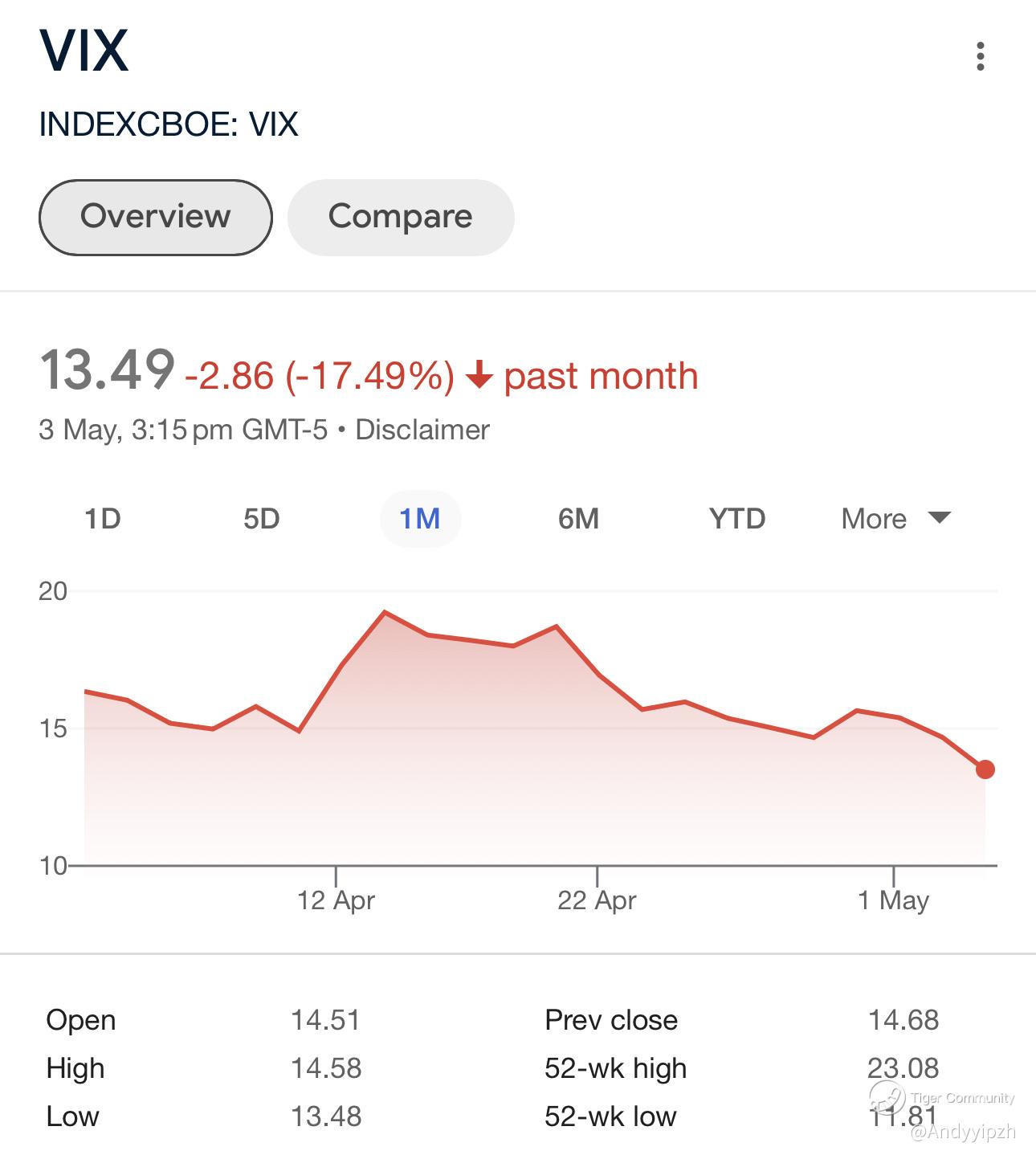Select the 1M time range
Viewport: 1036px width, 1155px height.
click(x=420, y=519)
